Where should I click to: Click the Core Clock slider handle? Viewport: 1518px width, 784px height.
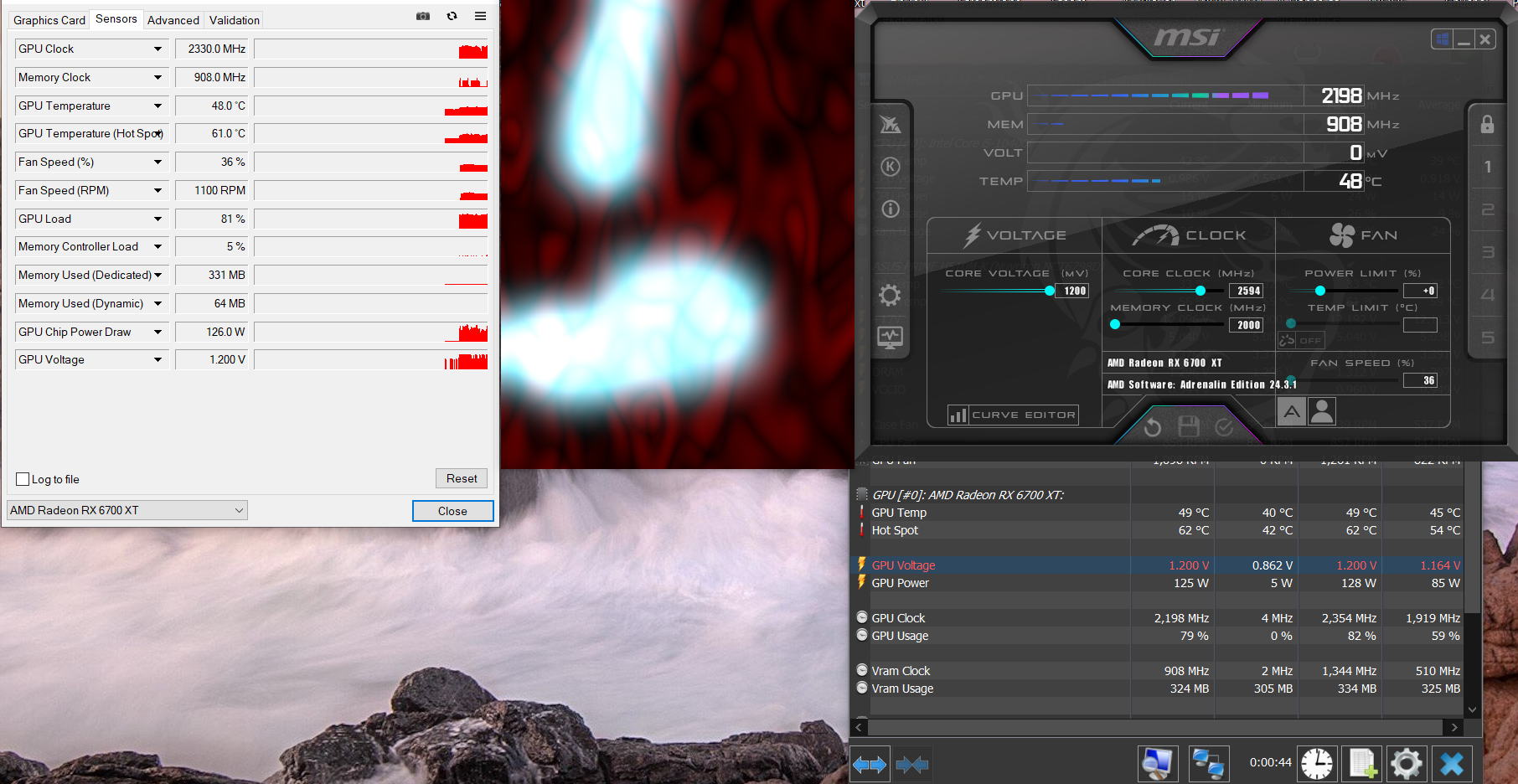coord(1200,291)
